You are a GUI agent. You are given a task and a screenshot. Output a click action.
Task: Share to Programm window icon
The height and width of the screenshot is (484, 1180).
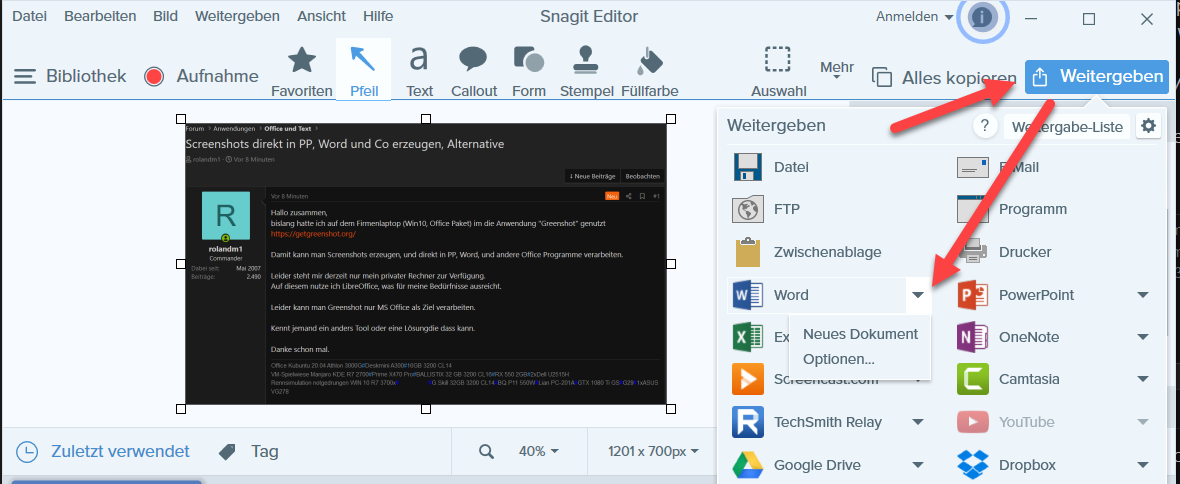click(x=972, y=209)
